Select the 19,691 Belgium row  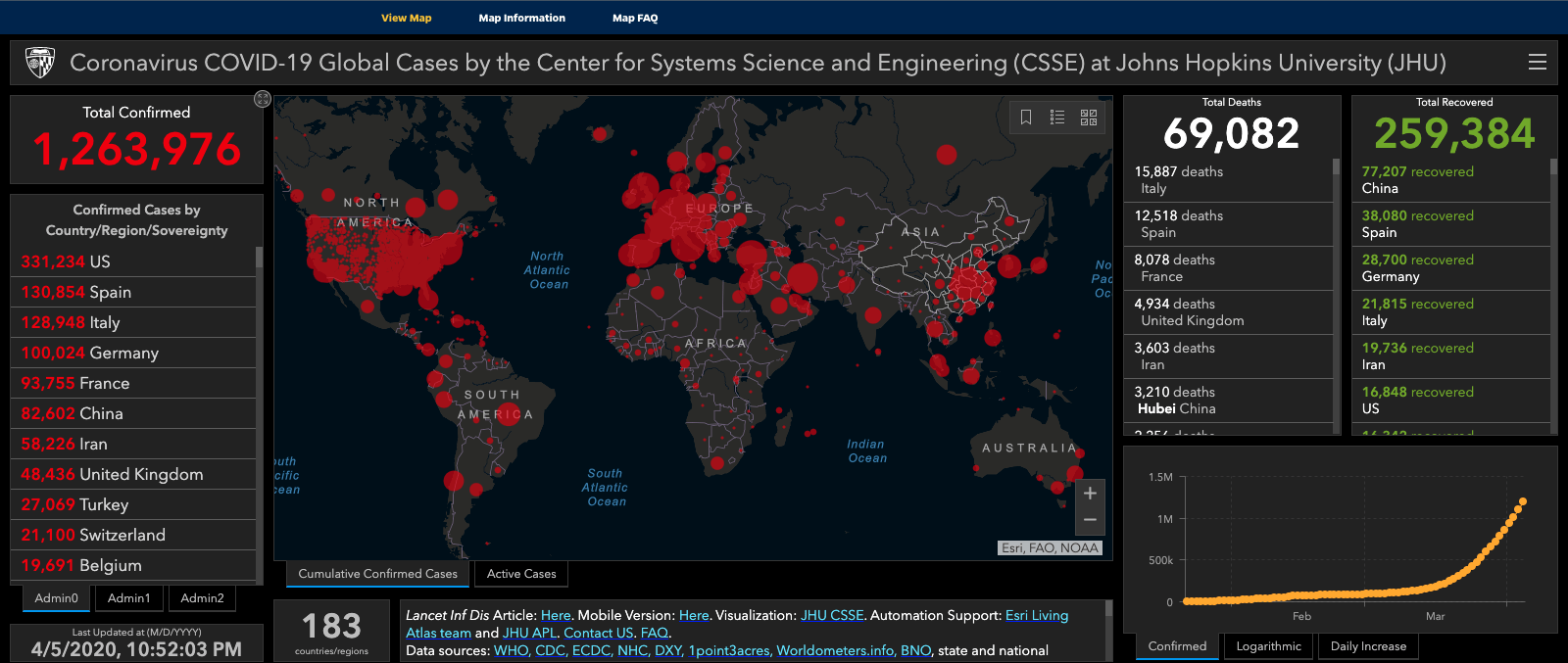(x=133, y=565)
